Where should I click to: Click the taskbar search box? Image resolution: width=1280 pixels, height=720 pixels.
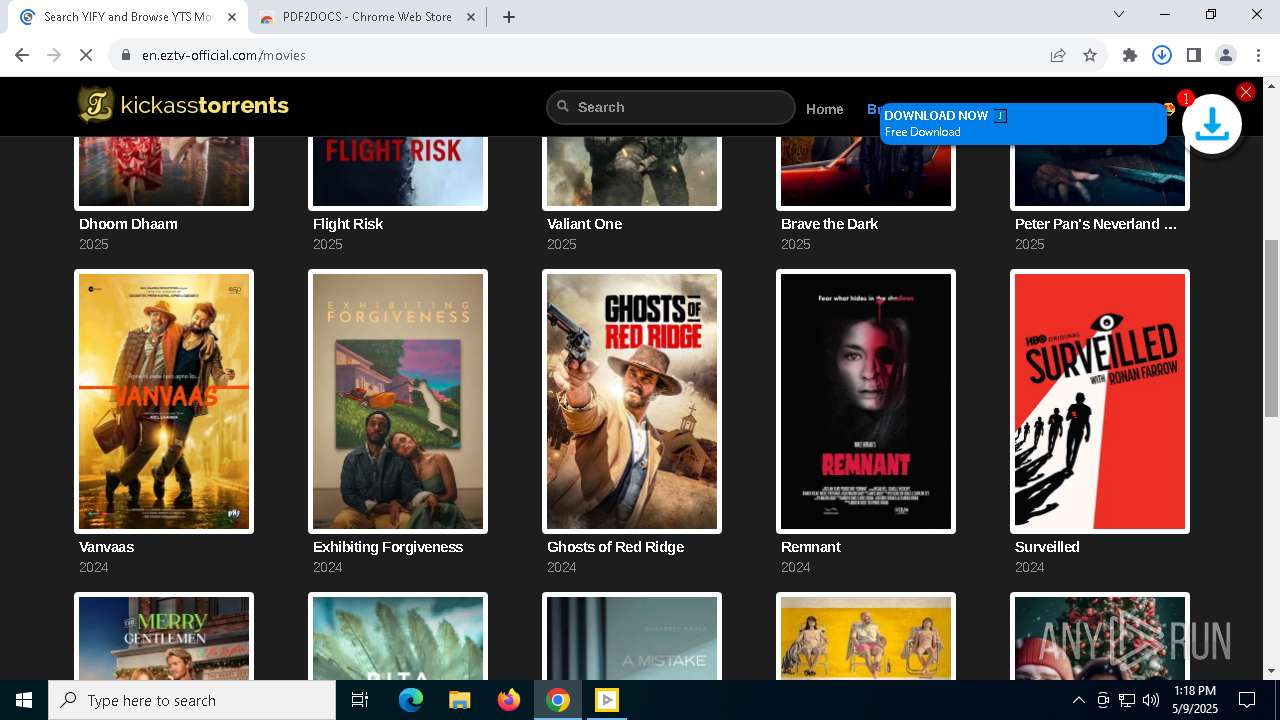coord(192,700)
